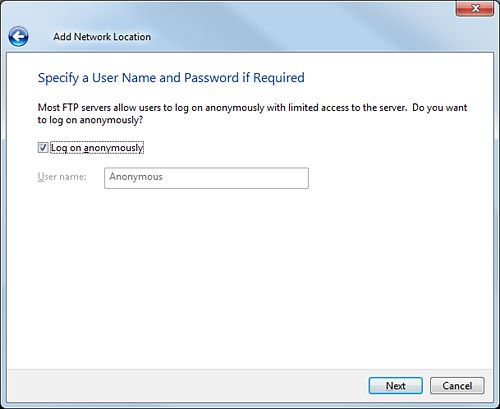This screenshot has width=500, height=409.
Task: Click the Specify a User Name heading
Action: pyautogui.click(x=171, y=78)
